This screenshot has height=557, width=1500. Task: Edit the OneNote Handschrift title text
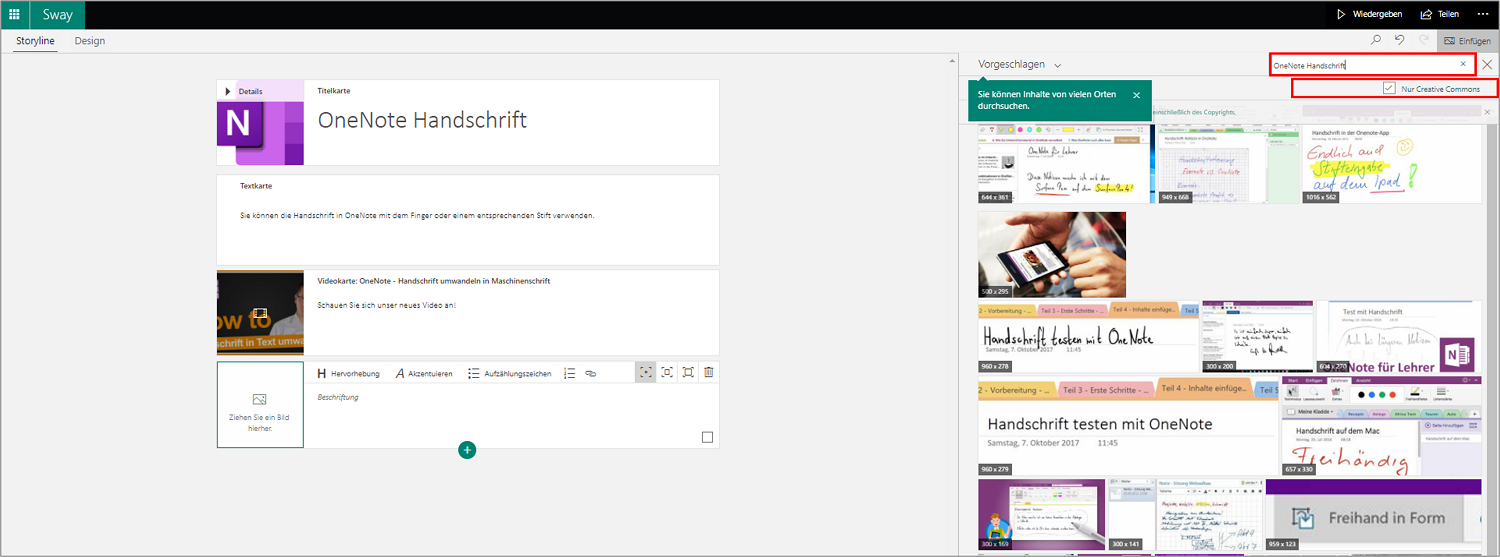pos(422,120)
